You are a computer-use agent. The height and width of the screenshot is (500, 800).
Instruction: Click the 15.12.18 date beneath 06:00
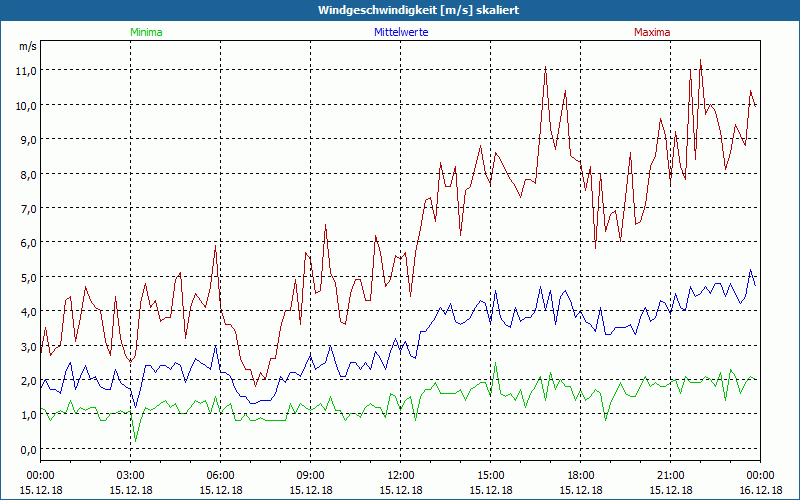(220, 490)
